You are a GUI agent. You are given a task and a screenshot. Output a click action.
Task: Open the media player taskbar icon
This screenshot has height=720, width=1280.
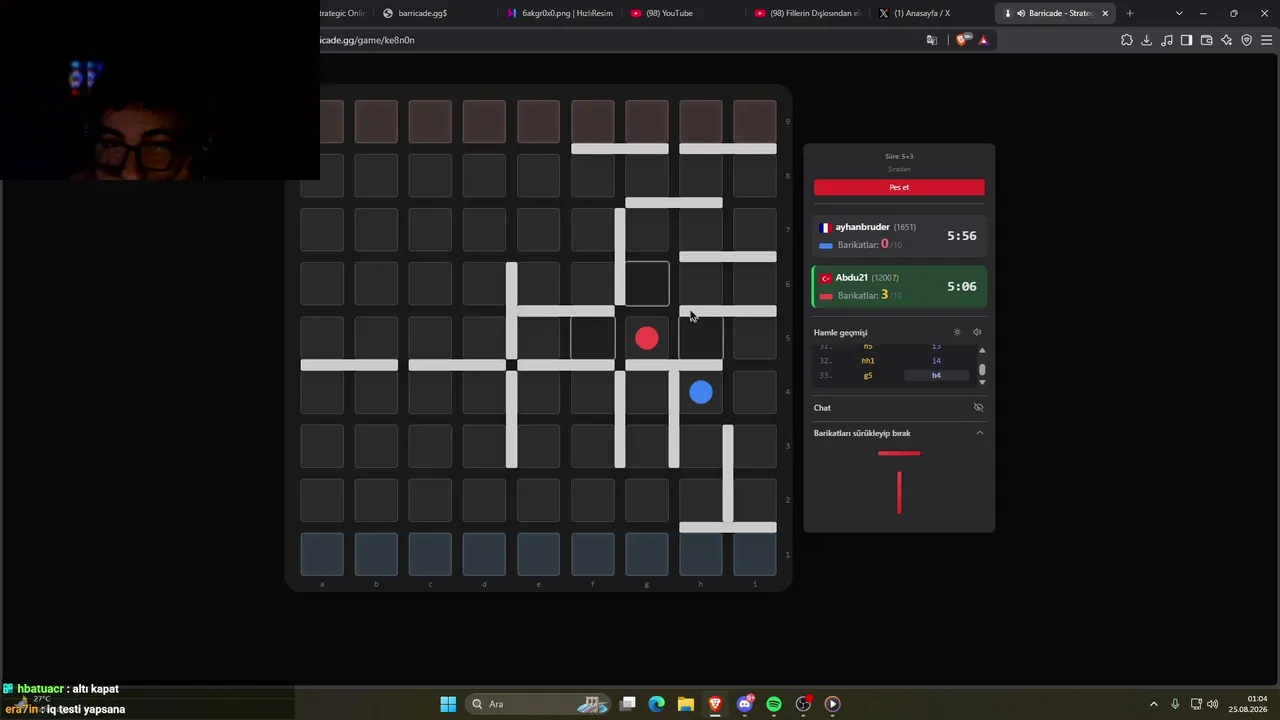click(832, 704)
